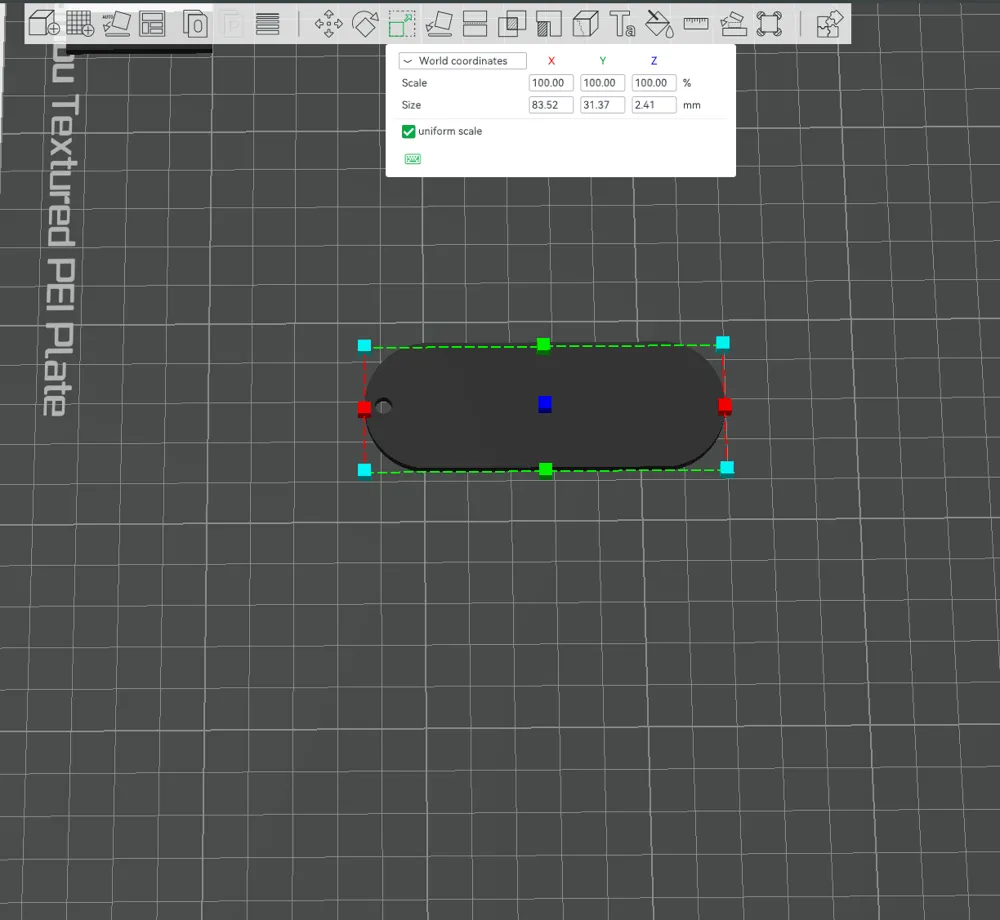Select the Rotate tool
The height and width of the screenshot is (920, 1000).
coord(365,24)
